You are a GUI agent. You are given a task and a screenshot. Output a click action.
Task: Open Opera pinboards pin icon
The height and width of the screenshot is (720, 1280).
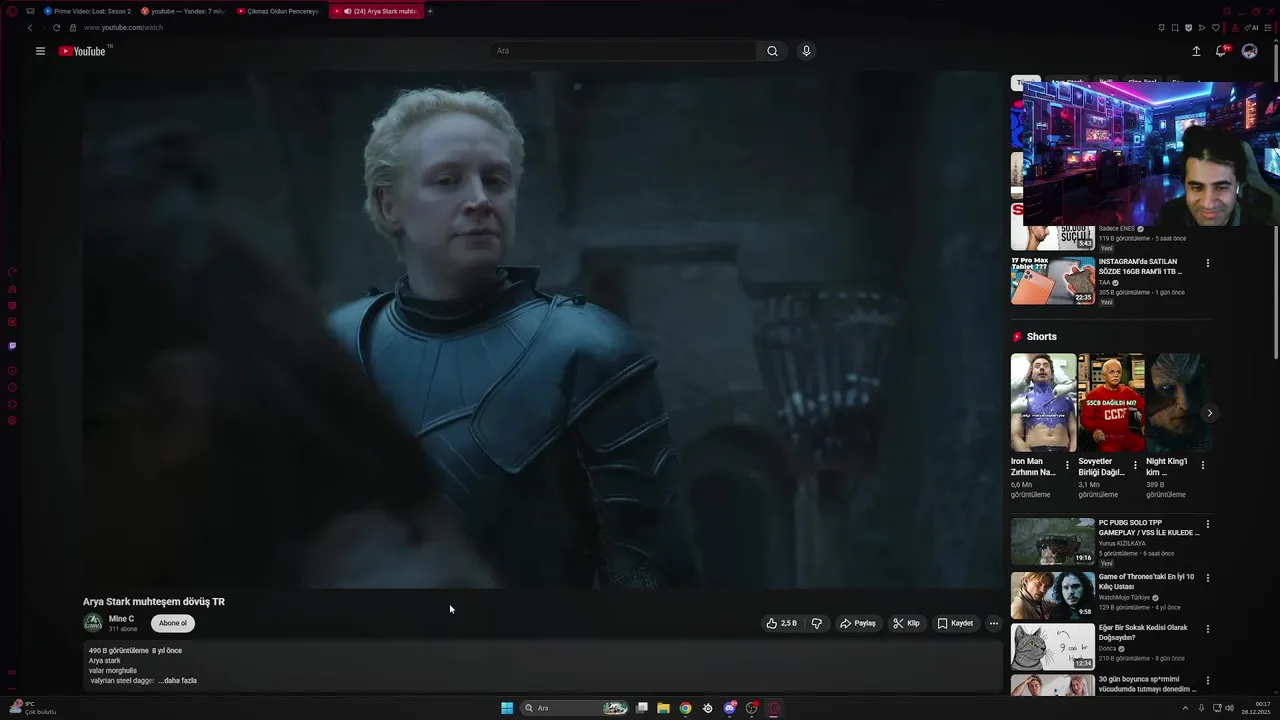pyautogui.click(x=1161, y=28)
